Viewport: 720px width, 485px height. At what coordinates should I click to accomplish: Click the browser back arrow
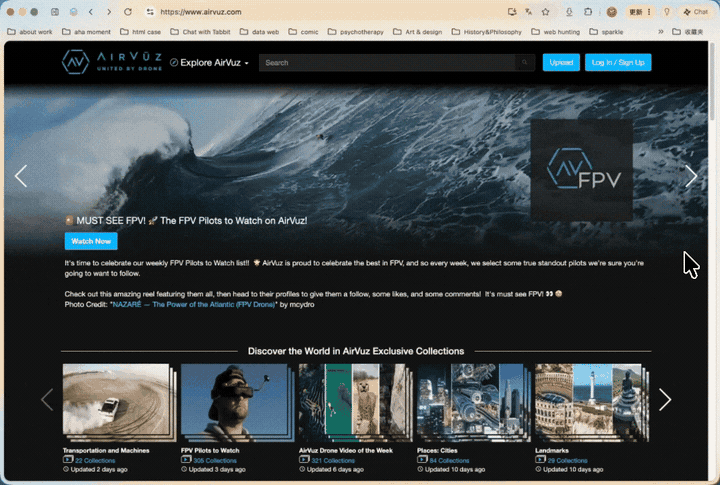(x=91, y=12)
